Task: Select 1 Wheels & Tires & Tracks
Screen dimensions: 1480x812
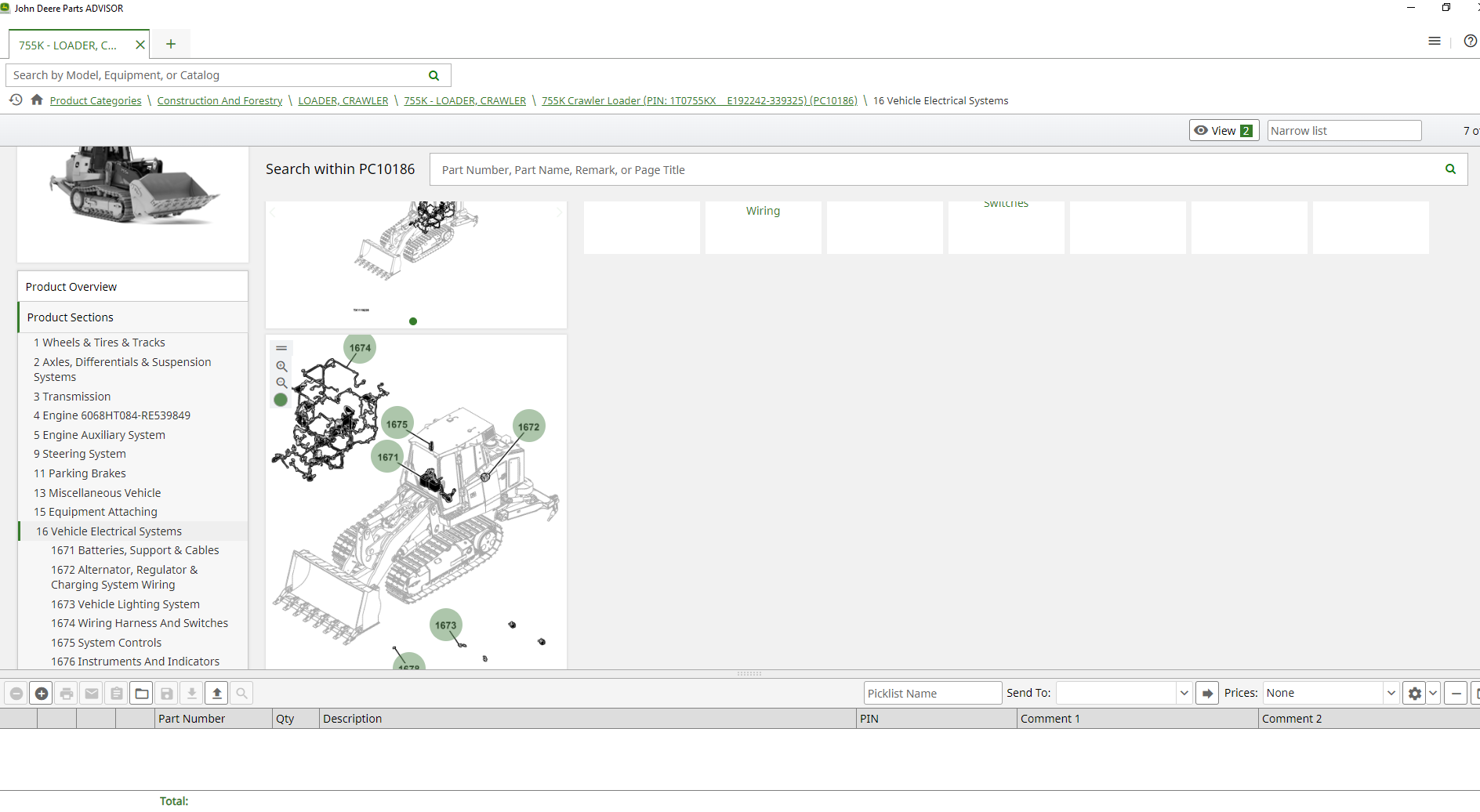Action: tap(100, 343)
